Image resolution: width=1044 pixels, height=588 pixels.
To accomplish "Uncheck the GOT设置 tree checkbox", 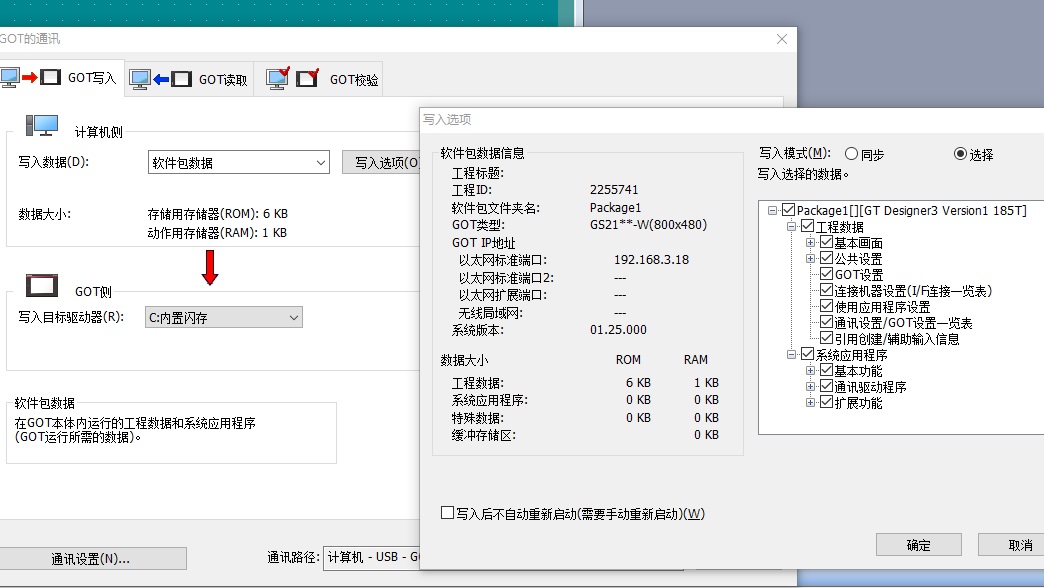I will coord(826,275).
